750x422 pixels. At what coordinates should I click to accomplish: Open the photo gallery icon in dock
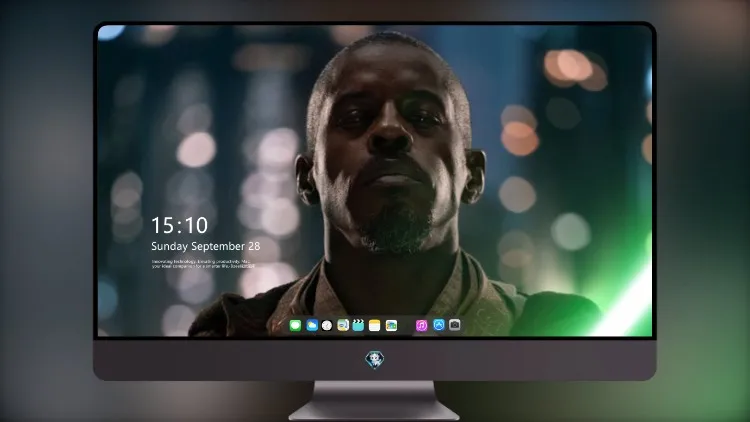[391, 326]
